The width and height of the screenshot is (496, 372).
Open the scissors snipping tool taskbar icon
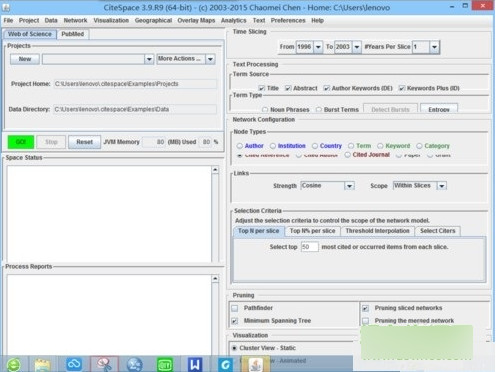(104, 364)
